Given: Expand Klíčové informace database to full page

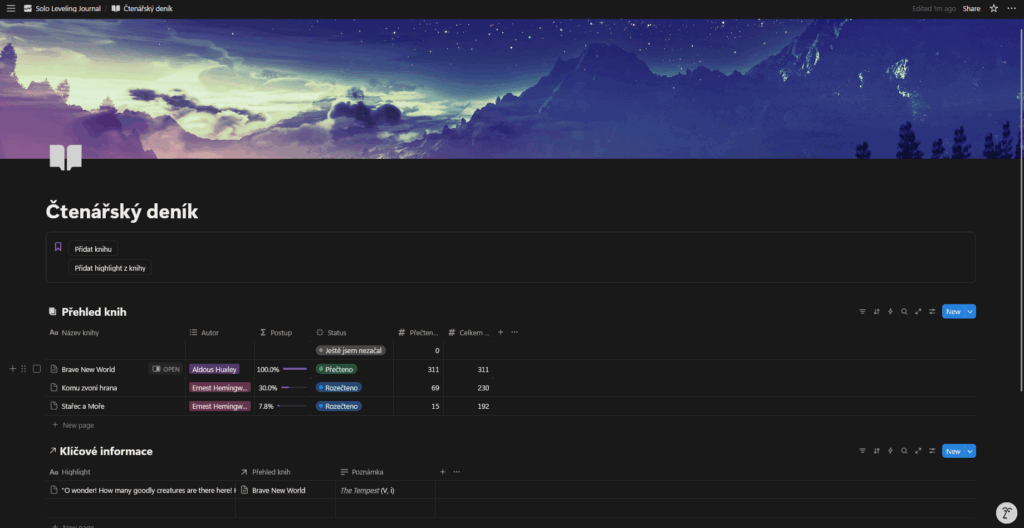Looking at the screenshot, I should click(x=918, y=451).
